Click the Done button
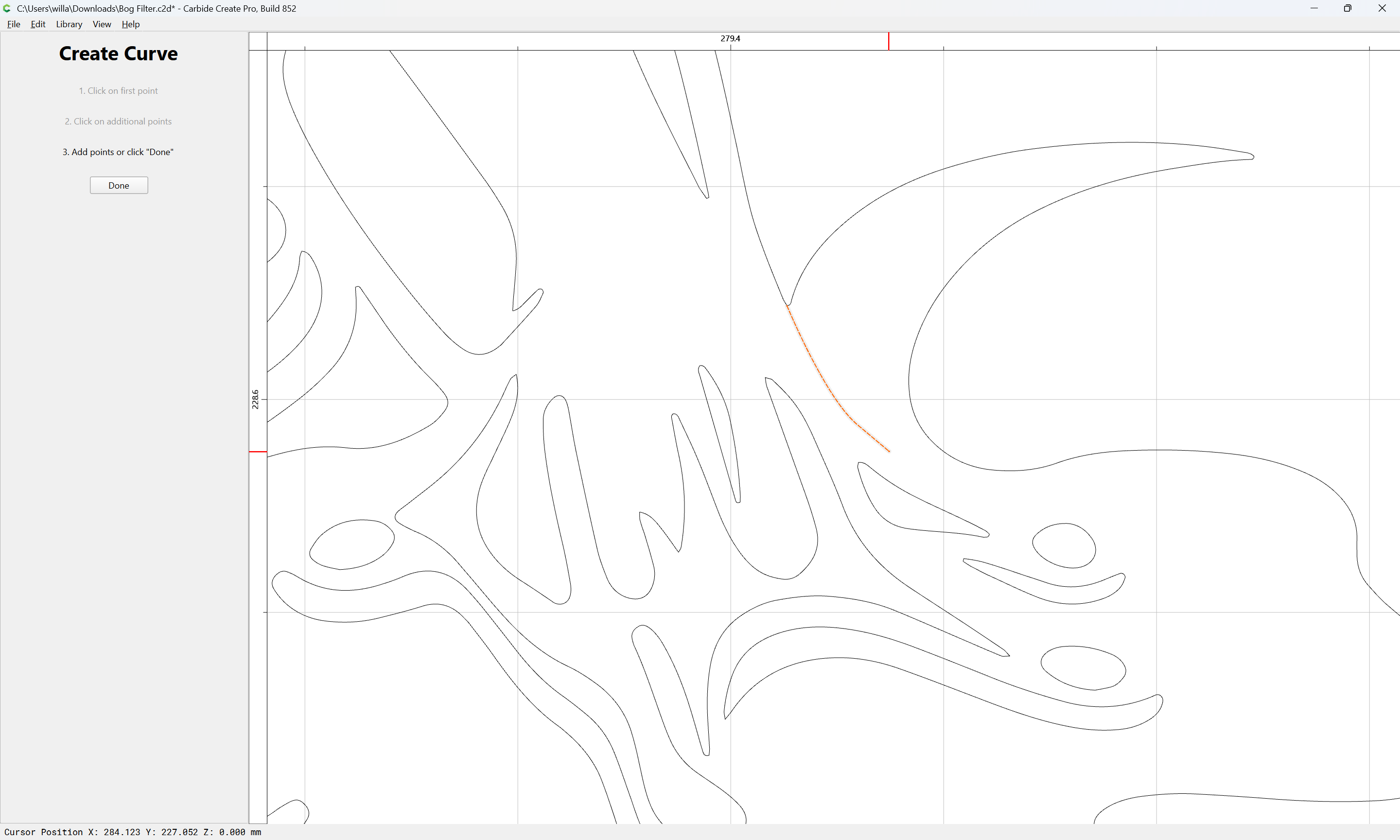 (119, 185)
